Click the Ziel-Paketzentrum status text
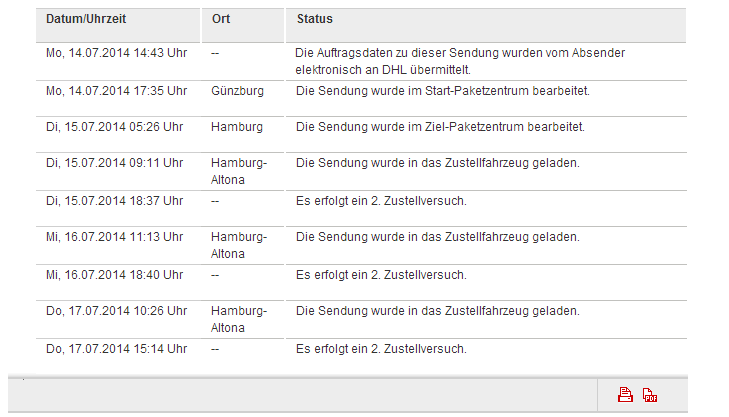Screen dimensions: 729x417 (440, 128)
